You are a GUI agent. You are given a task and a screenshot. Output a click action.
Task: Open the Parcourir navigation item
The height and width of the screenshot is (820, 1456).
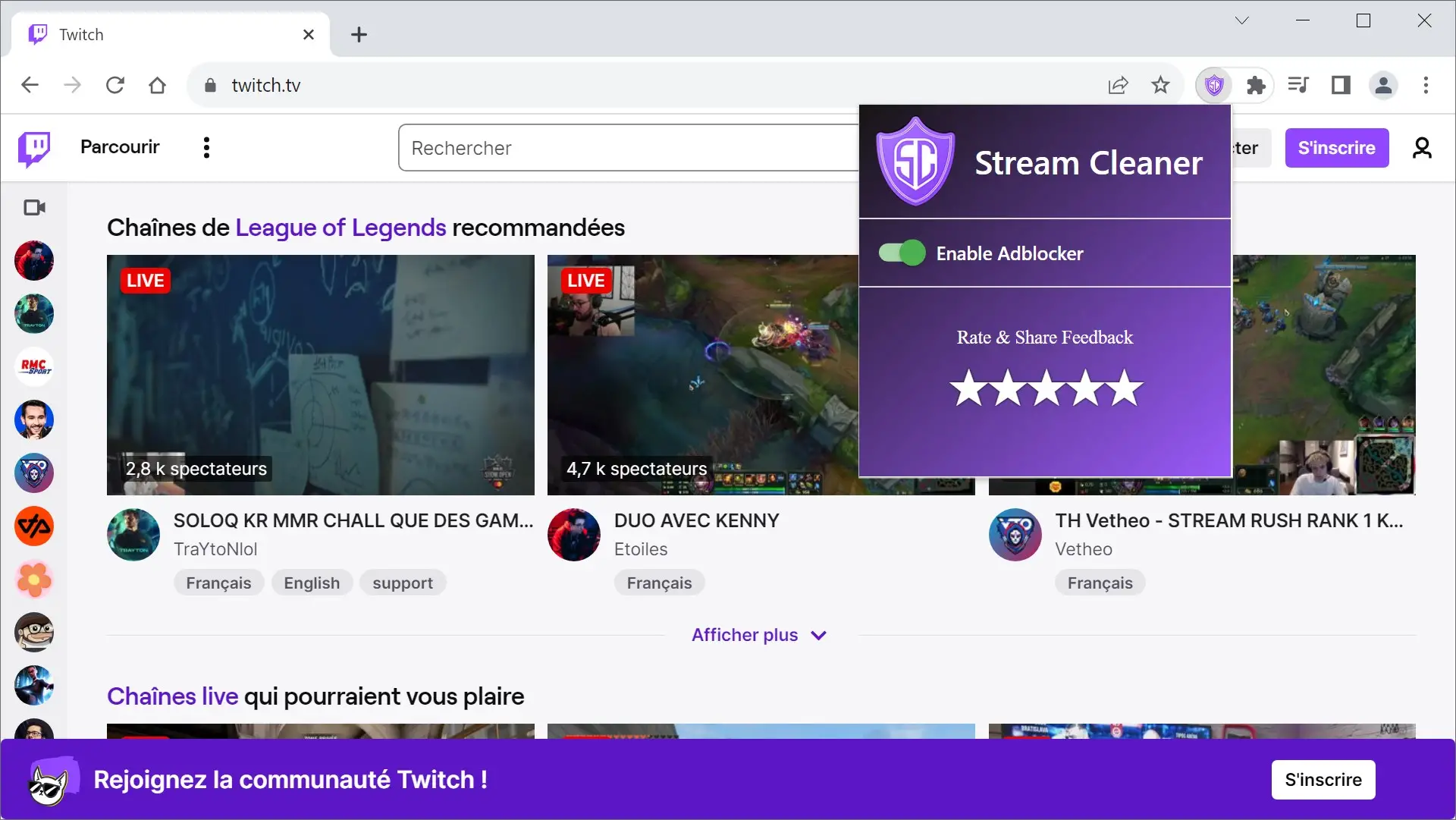pos(120,147)
